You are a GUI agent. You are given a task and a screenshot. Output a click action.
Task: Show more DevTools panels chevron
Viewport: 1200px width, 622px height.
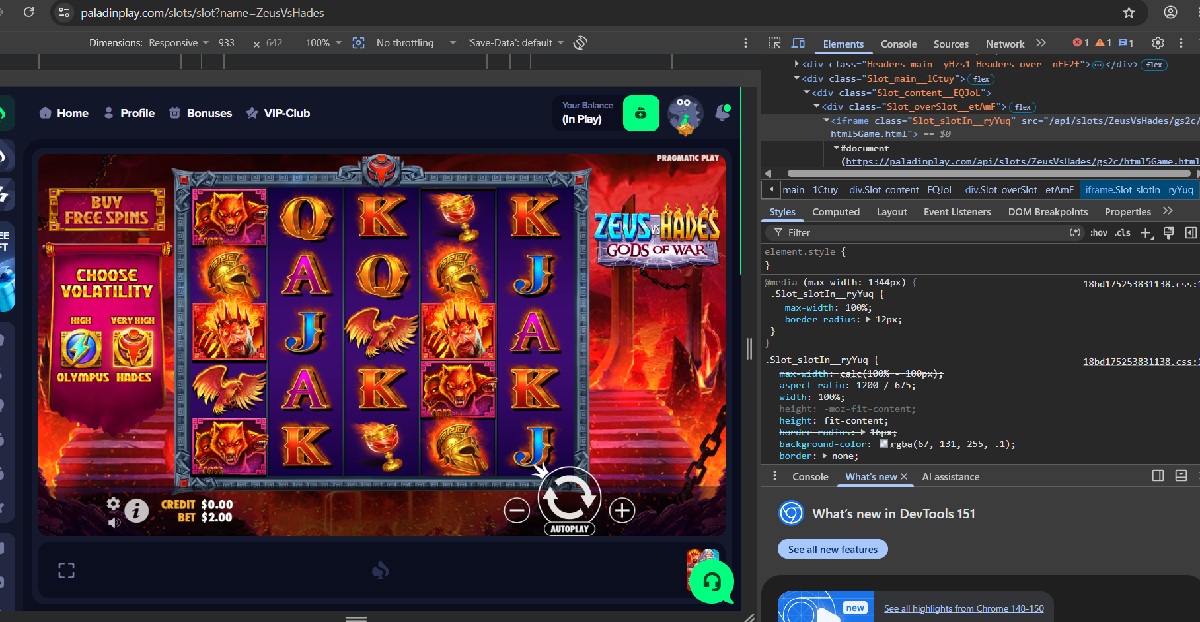click(x=1041, y=43)
